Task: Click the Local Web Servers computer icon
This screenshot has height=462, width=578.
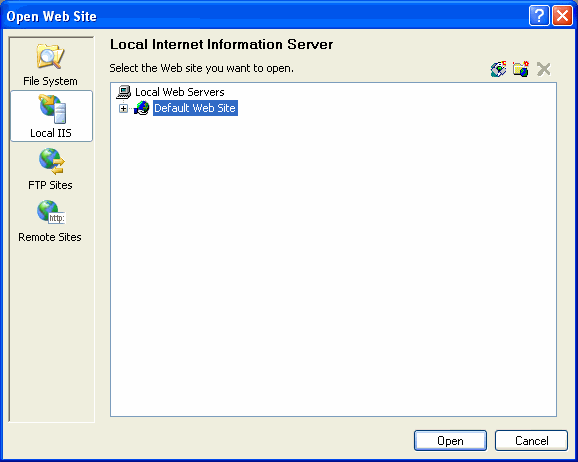Action: (x=123, y=92)
